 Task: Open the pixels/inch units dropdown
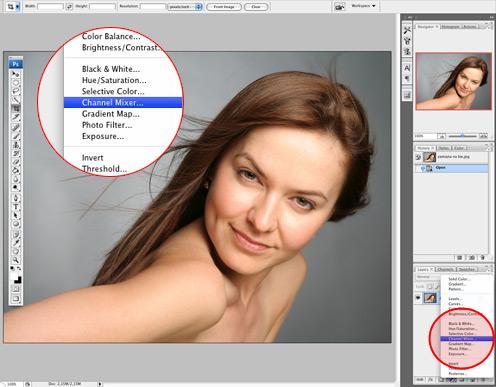coord(185,6)
